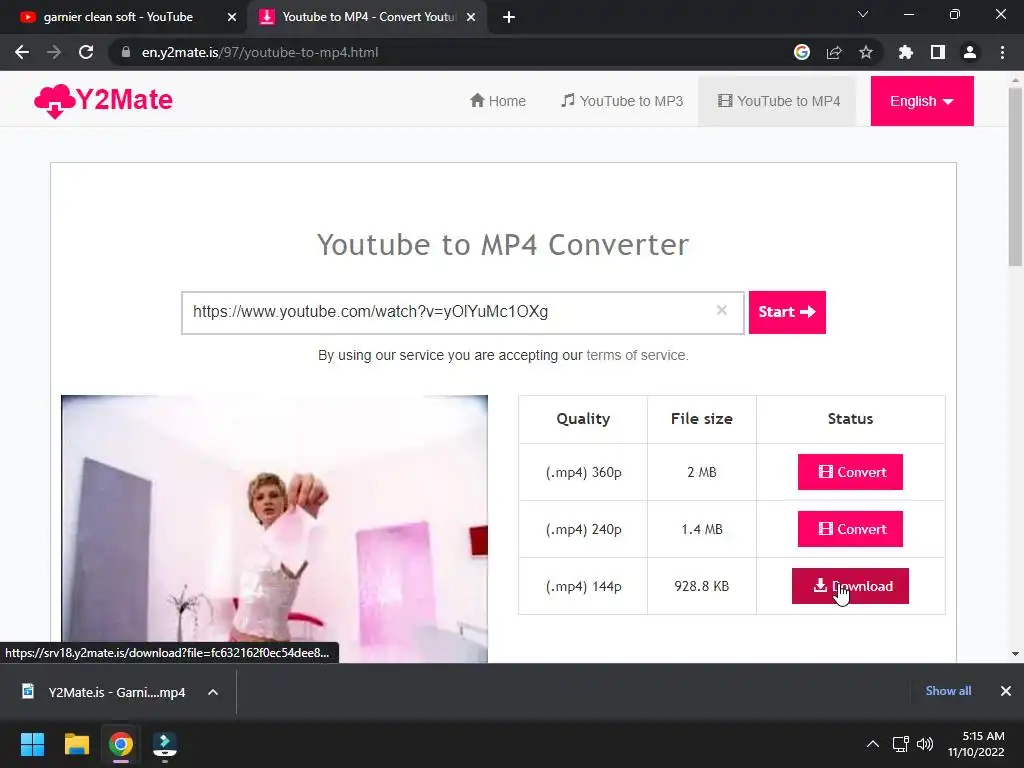Open volume tray icon
This screenshot has height=768, width=1024.
click(925, 744)
